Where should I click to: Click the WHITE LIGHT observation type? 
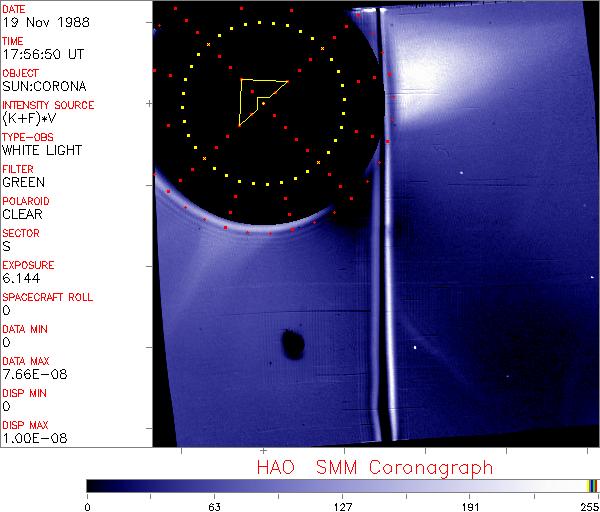pos(41,150)
